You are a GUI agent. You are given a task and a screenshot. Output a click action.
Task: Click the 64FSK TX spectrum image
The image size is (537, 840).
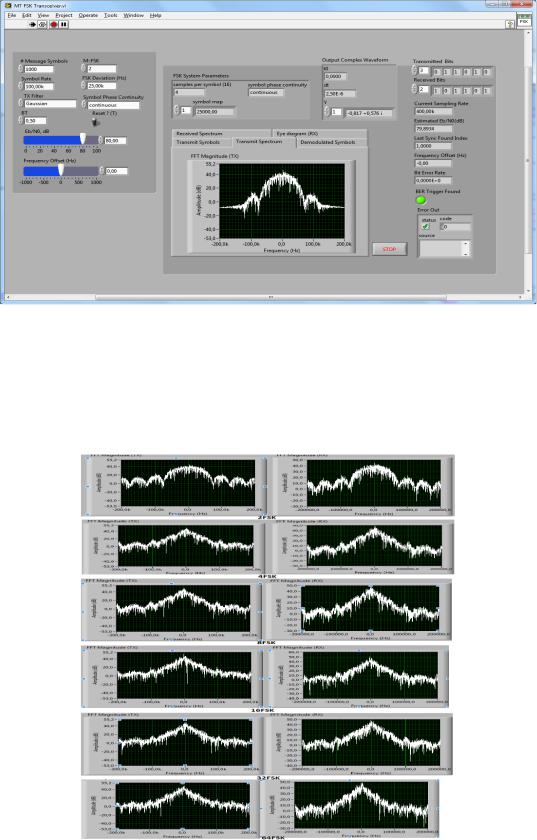(169, 809)
